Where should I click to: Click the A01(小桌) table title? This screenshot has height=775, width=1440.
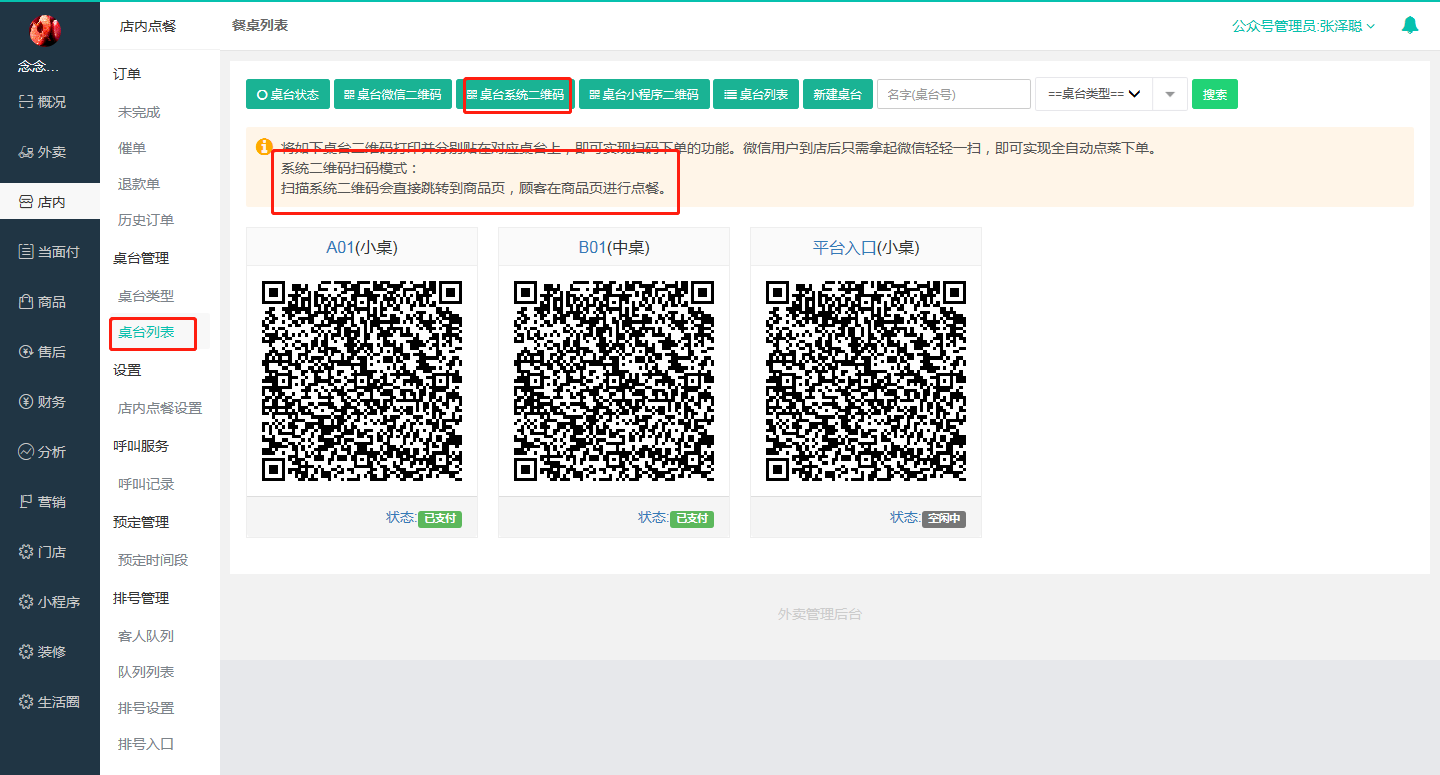(x=362, y=247)
